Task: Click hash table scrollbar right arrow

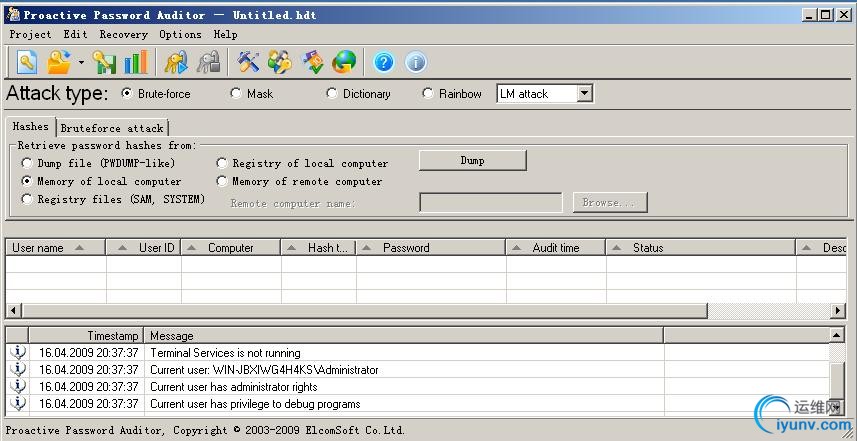Action: (838, 311)
